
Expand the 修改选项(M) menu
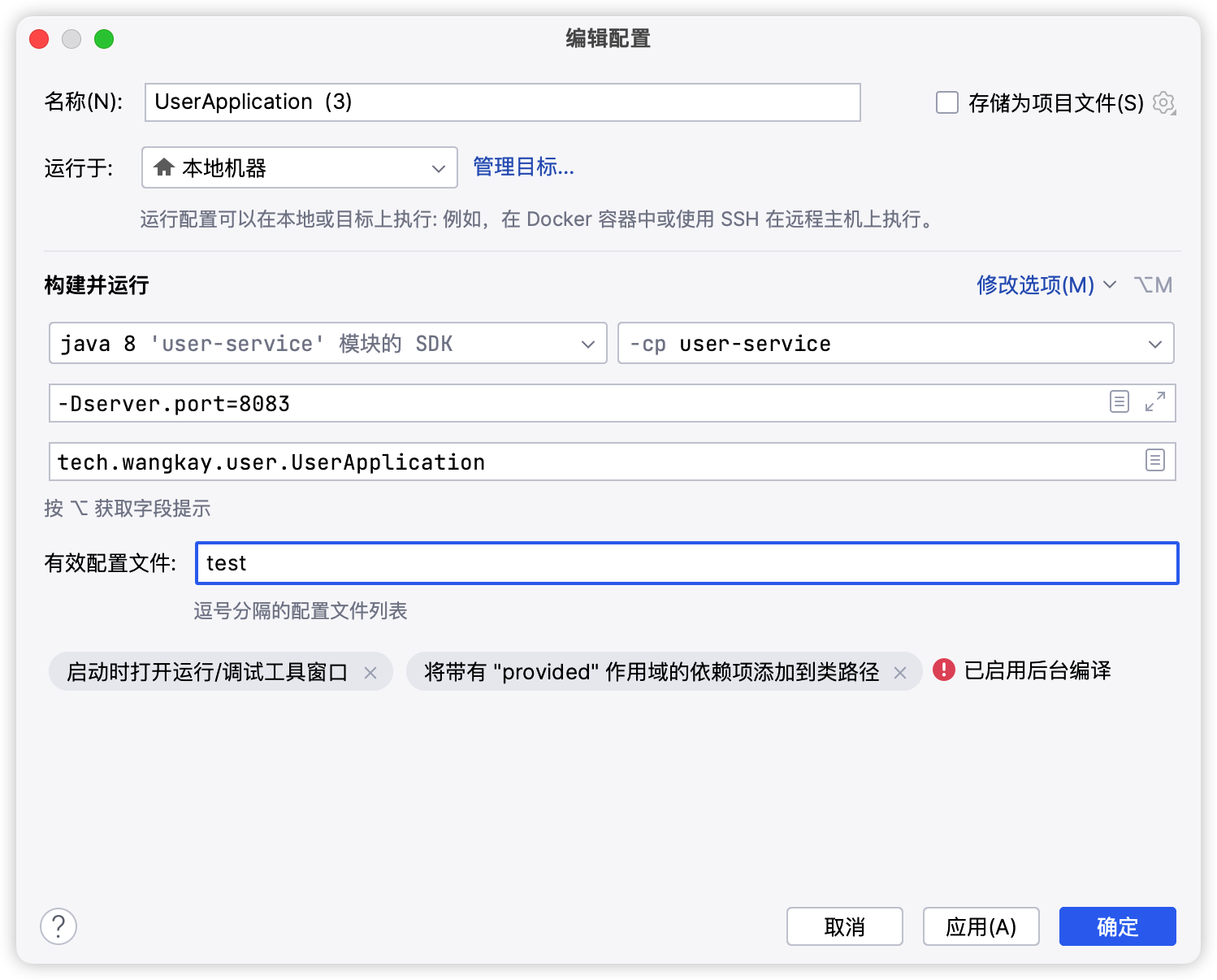(1046, 285)
